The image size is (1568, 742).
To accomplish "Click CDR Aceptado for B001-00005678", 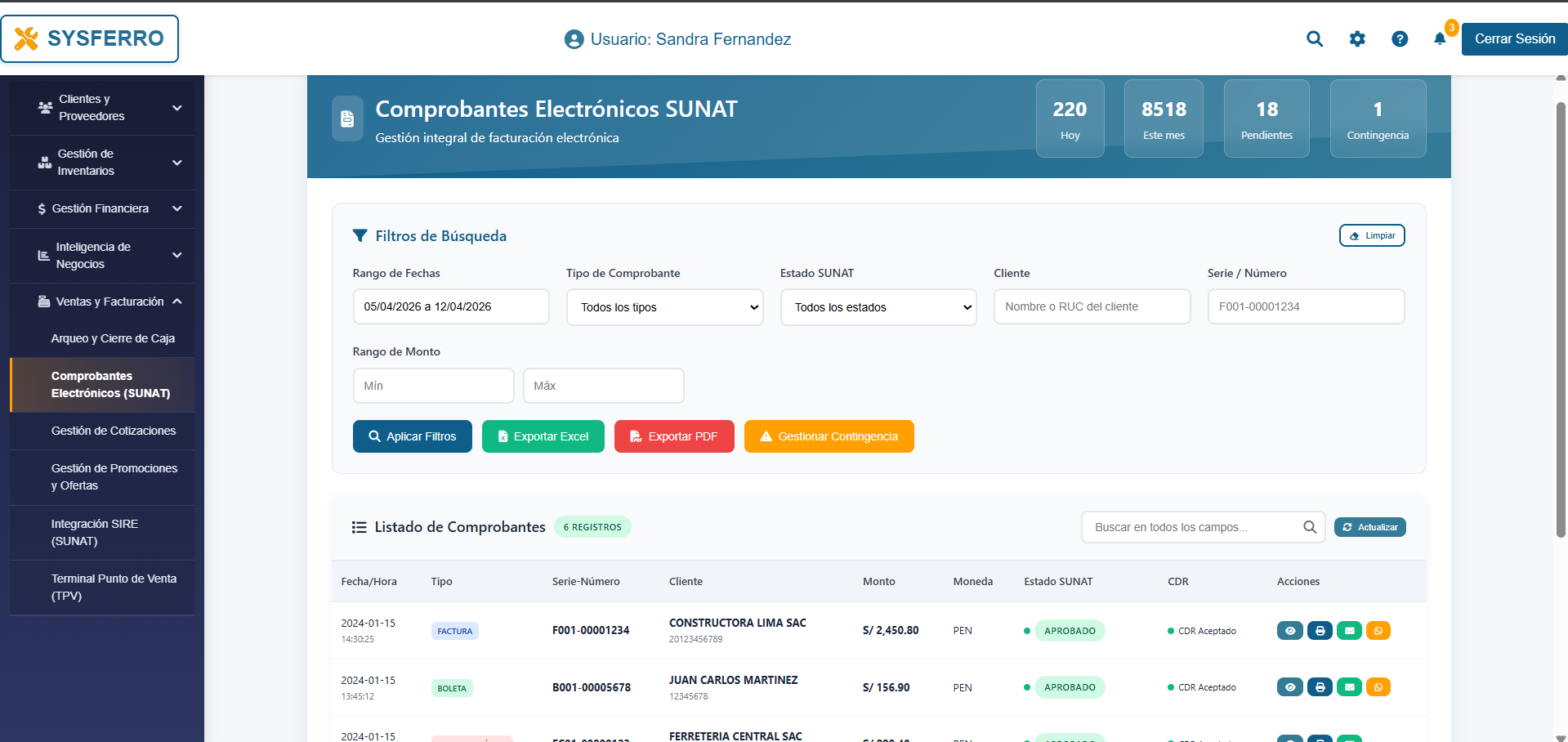I will point(1202,687).
